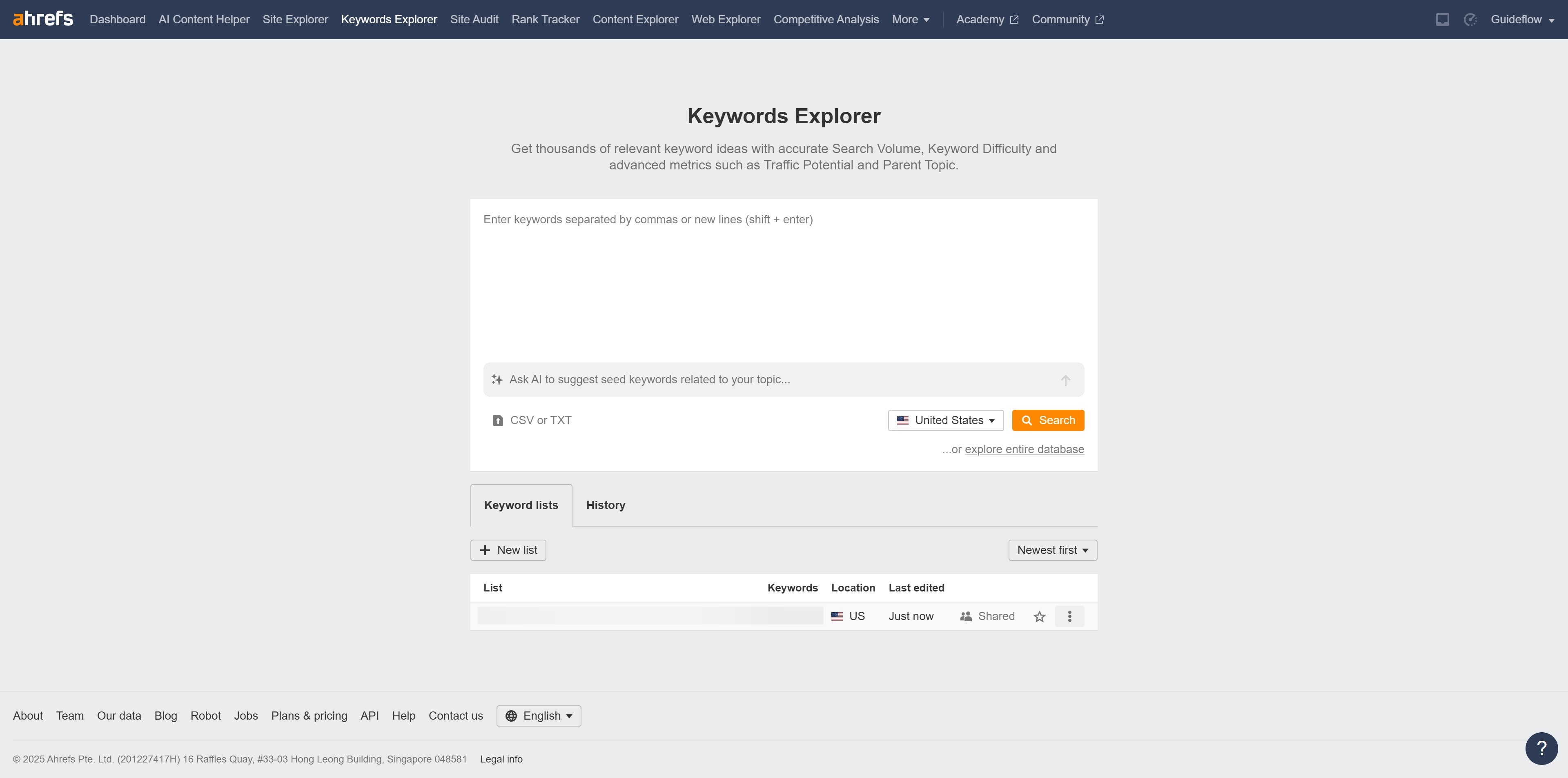This screenshot has width=1568, height=778.
Task: Expand the United States country dropdown
Action: 945,420
